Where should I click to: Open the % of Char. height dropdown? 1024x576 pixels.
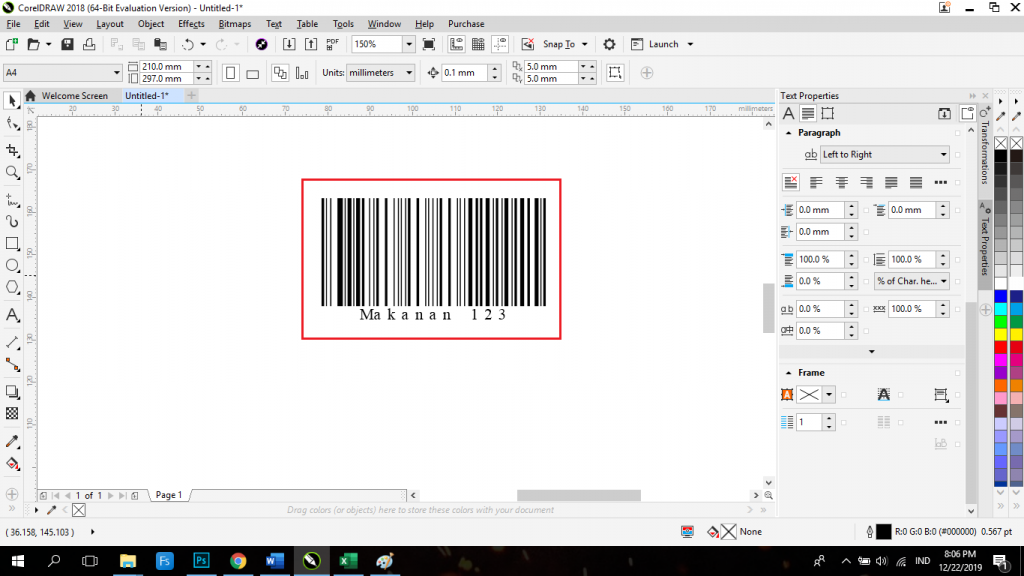[x=912, y=281]
